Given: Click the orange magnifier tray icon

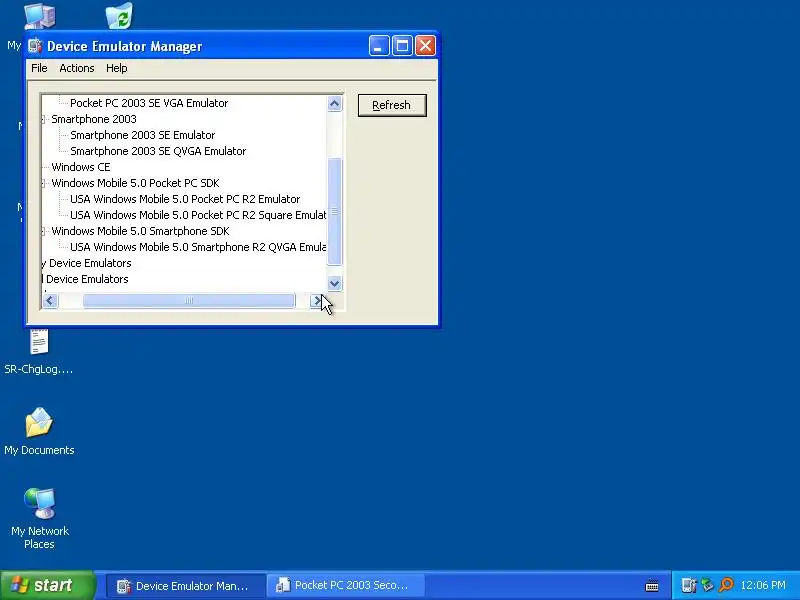Looking at the screenshot, I should pos(726,585).
